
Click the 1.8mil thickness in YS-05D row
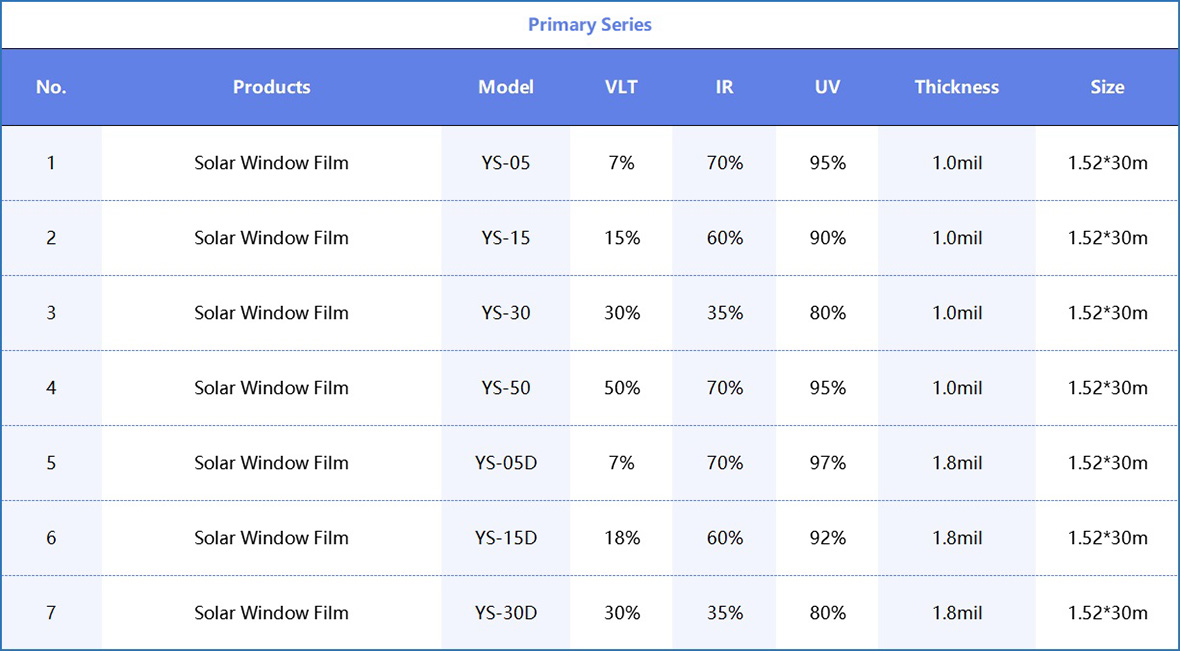click(957, 463)
